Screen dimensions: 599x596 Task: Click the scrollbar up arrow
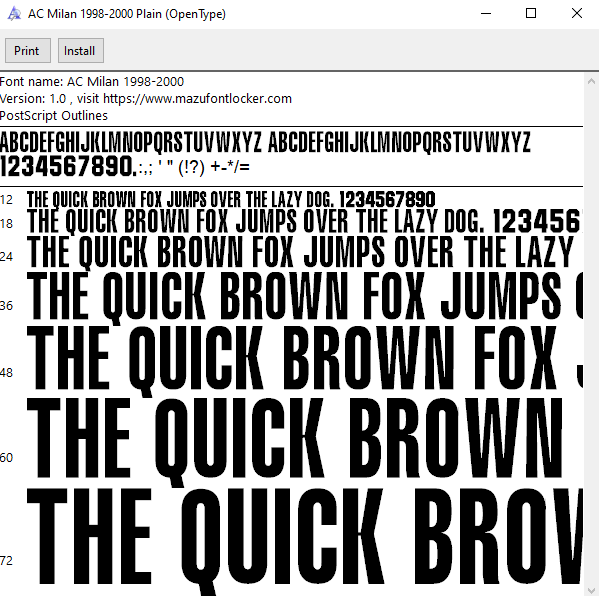(591, 81)
